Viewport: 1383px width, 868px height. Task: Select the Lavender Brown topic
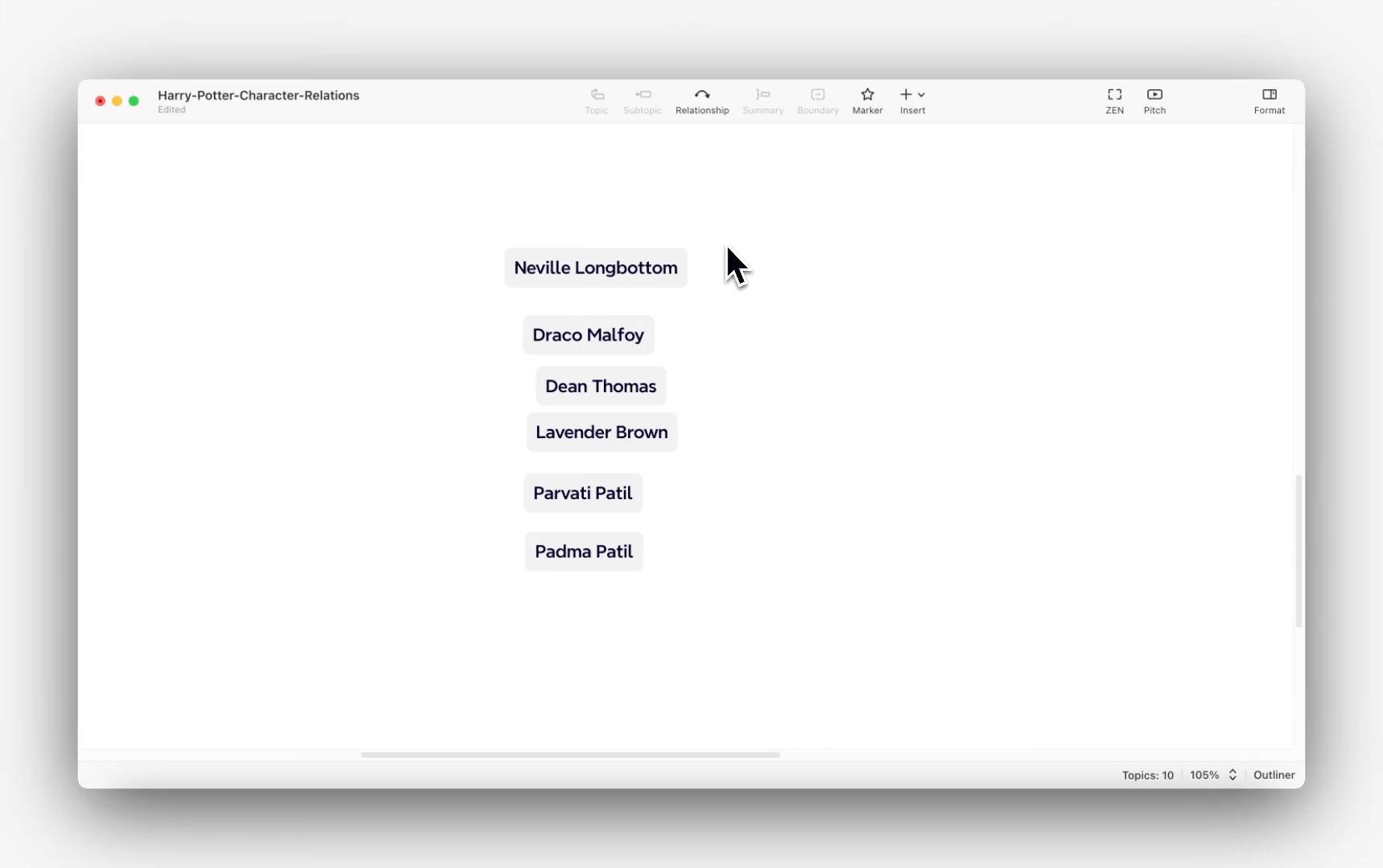[x=602, y=432]
